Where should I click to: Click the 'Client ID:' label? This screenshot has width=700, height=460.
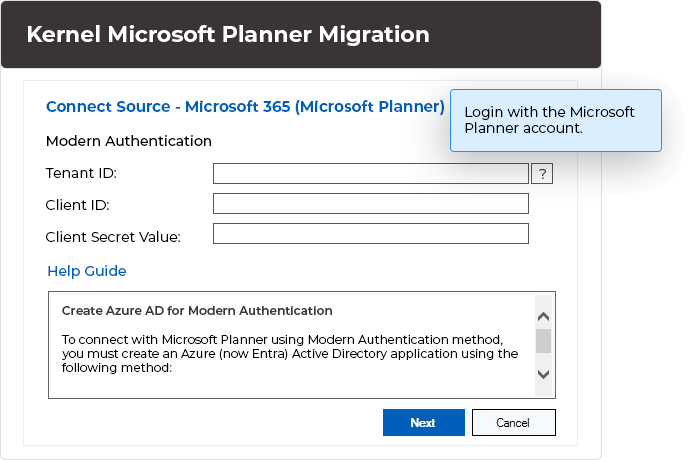point(77,205)
